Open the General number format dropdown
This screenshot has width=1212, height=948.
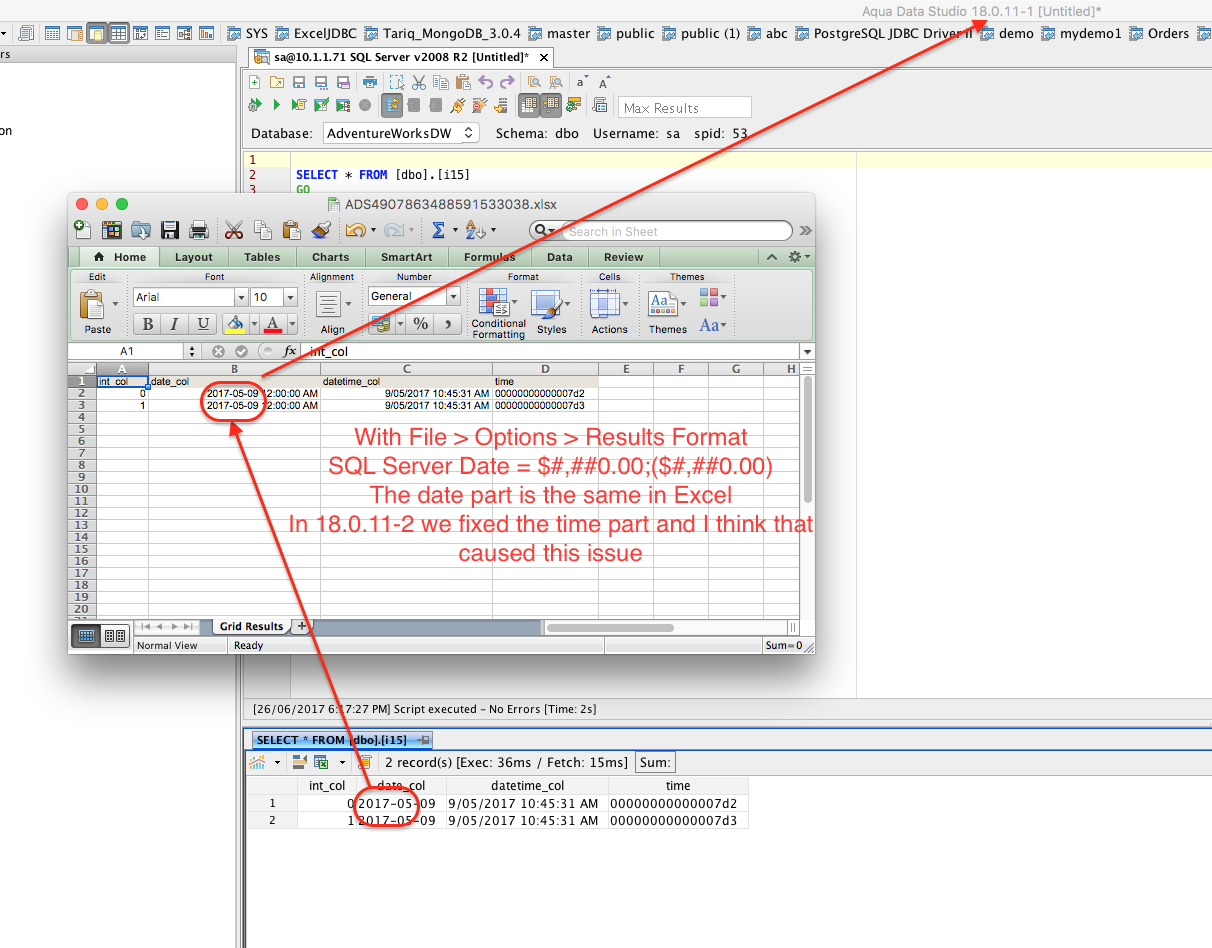pos(453,296)
